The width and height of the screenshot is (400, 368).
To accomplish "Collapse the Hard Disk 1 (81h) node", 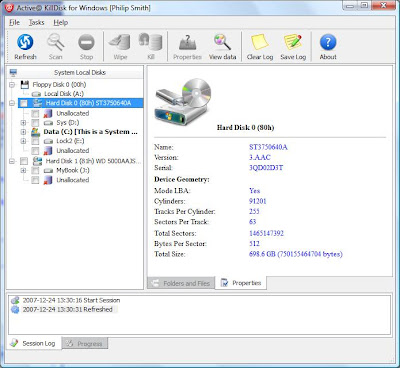I will 12,161.
